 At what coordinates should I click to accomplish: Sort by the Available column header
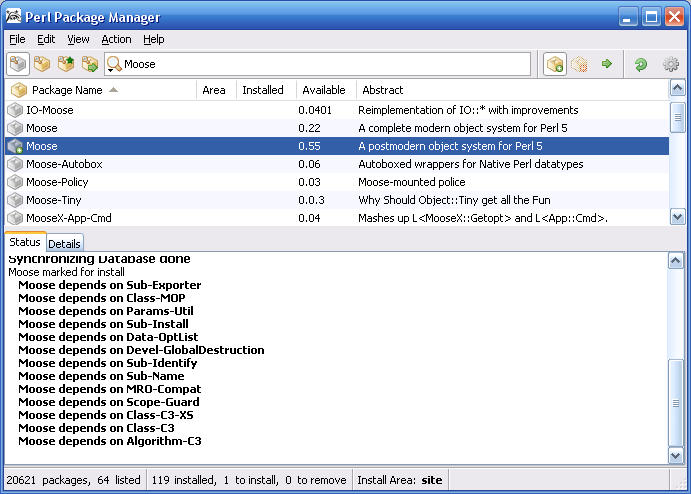tap(326, 90)
